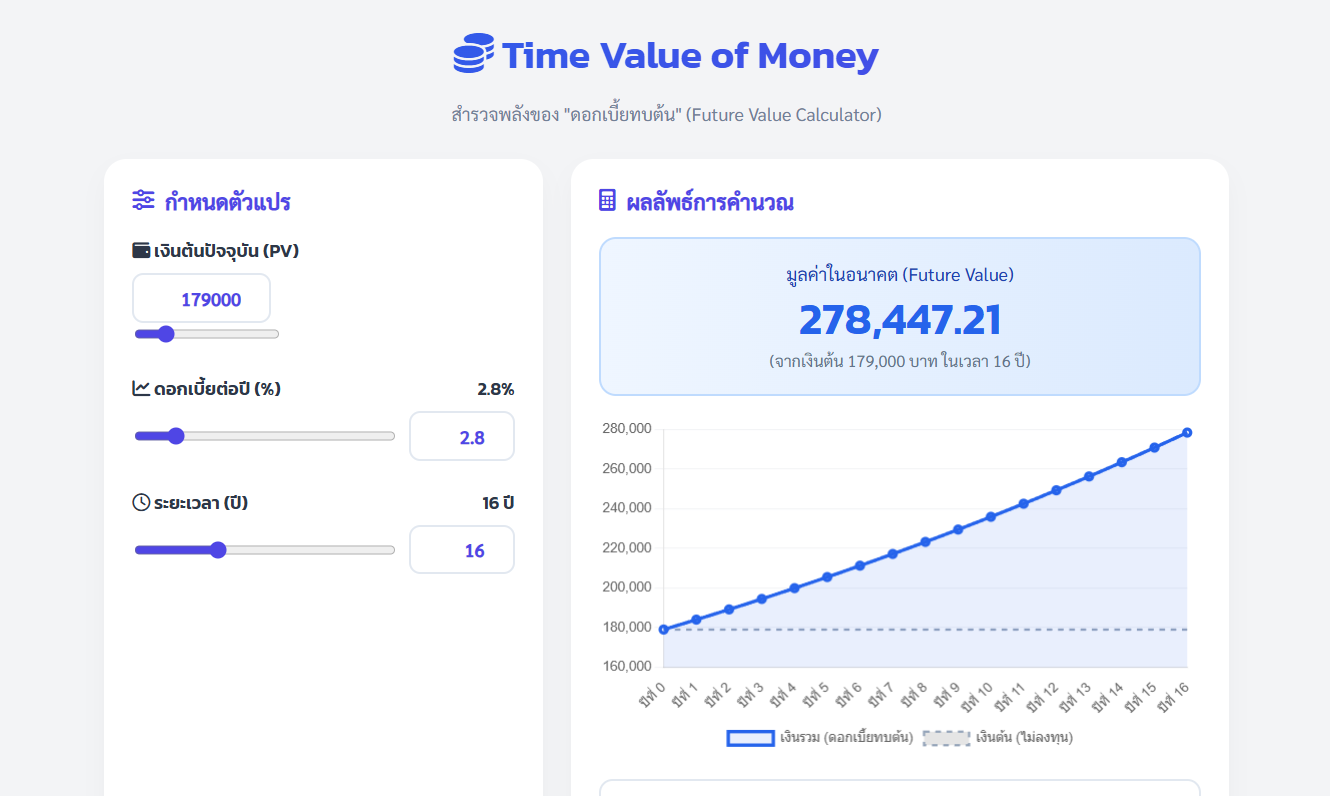The image size is (1330, 796).
Task: Adjust the time period years slider
Action: (x=264, y=550)
